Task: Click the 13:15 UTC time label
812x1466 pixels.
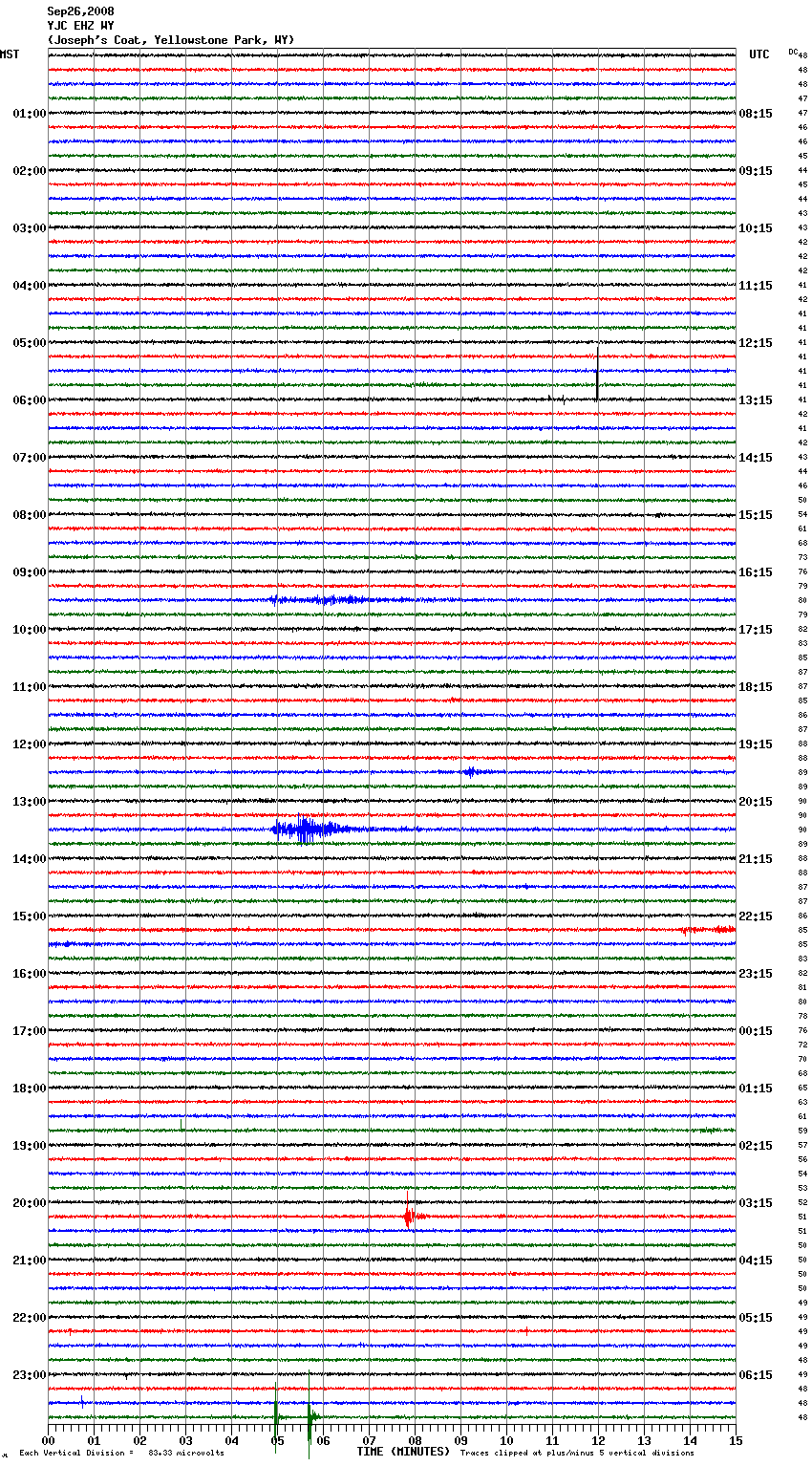Action: pyautogui.click(x=756, y=400)
